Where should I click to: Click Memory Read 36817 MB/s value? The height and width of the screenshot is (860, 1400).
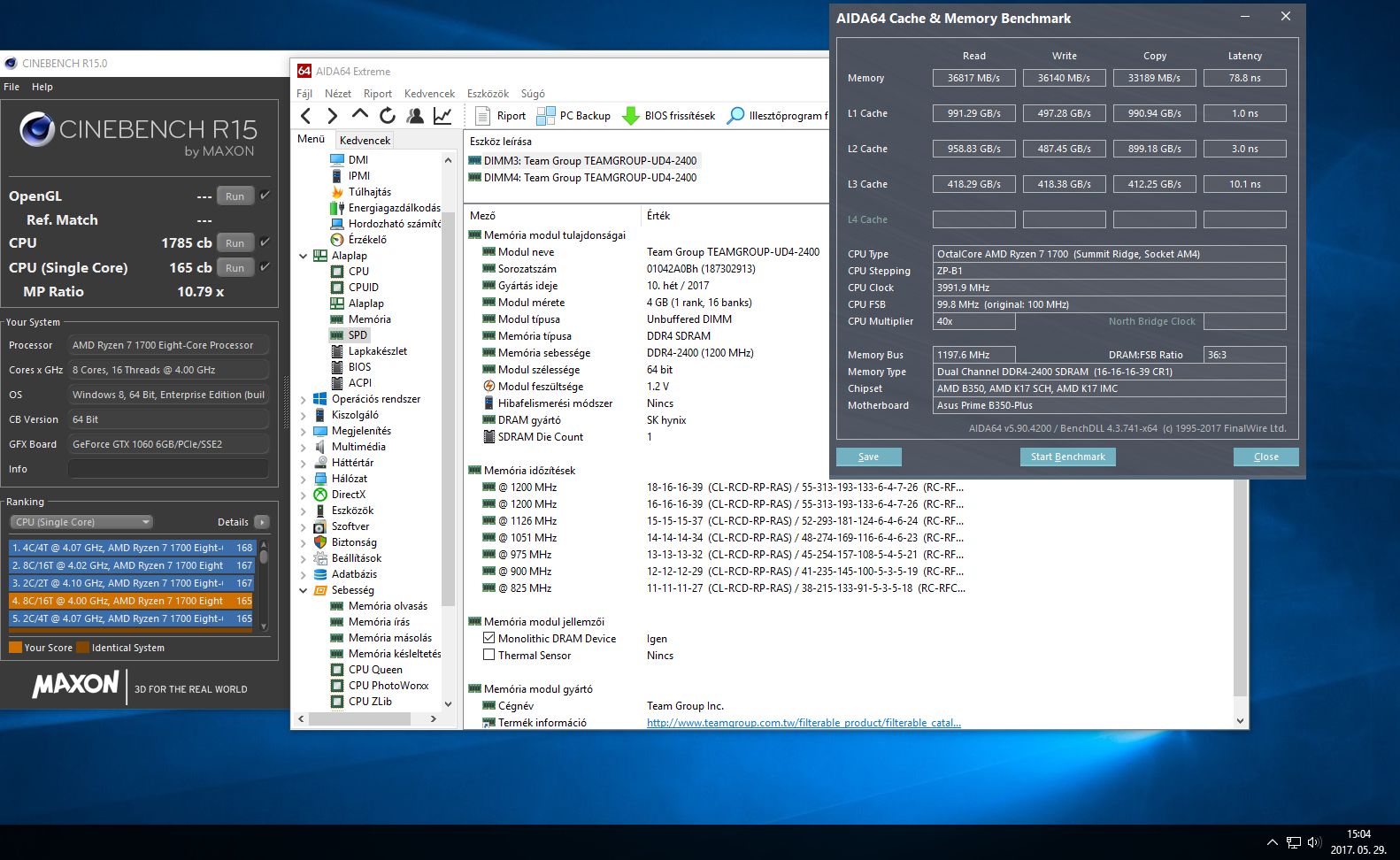[x=973, y=78]
